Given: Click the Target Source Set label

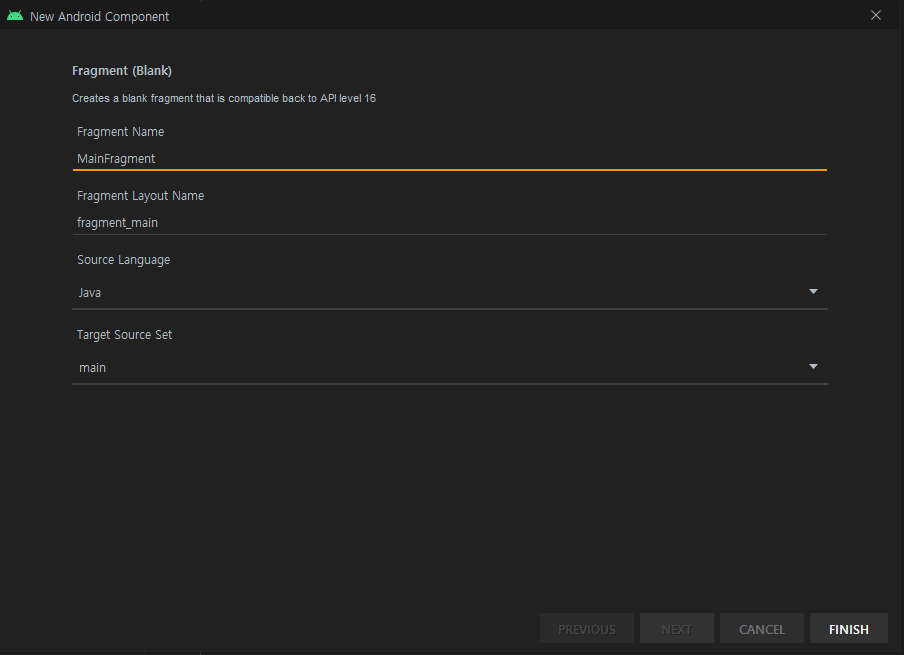Looking at the screenshot, I should coord(125,335).
